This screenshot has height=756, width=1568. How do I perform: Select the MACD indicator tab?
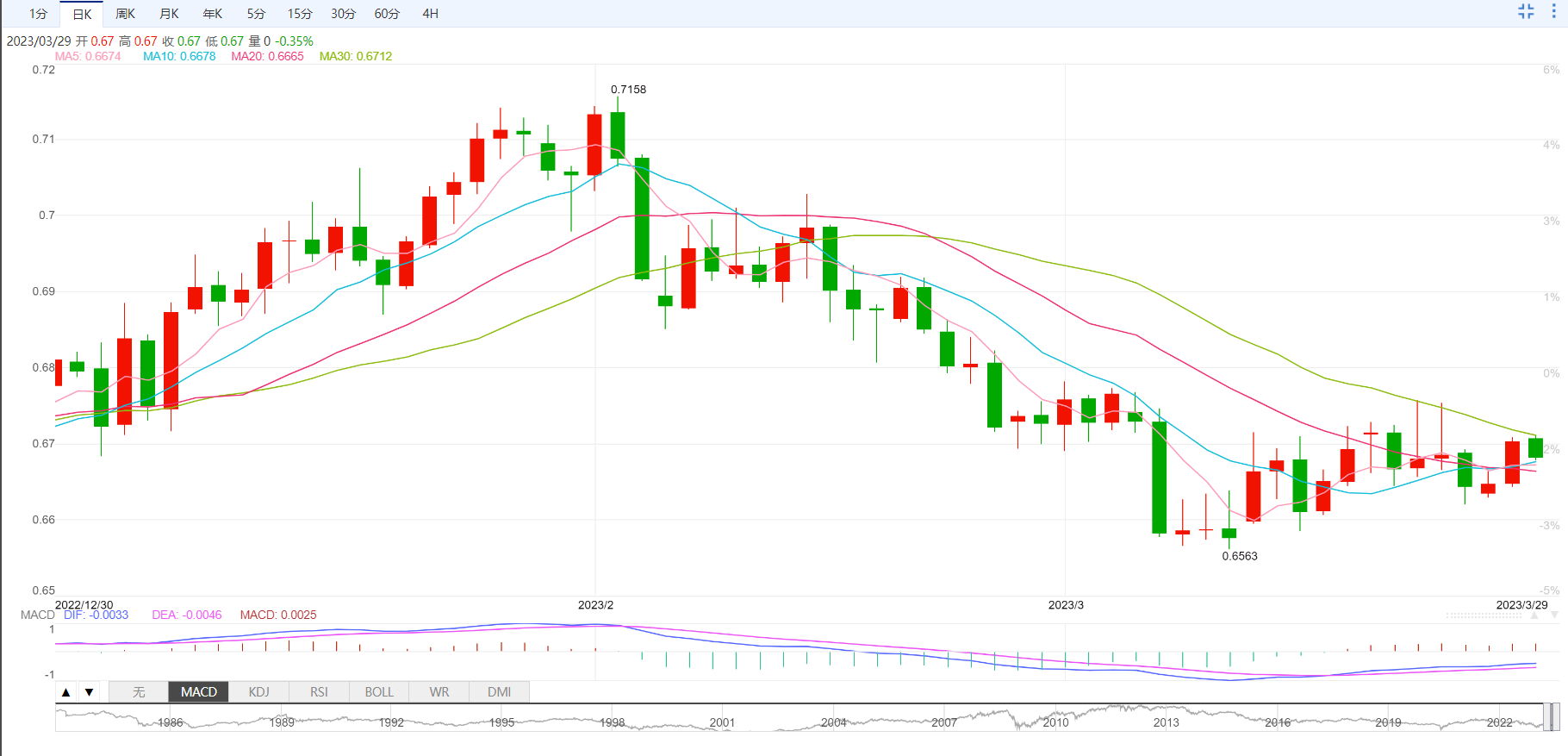199,692
